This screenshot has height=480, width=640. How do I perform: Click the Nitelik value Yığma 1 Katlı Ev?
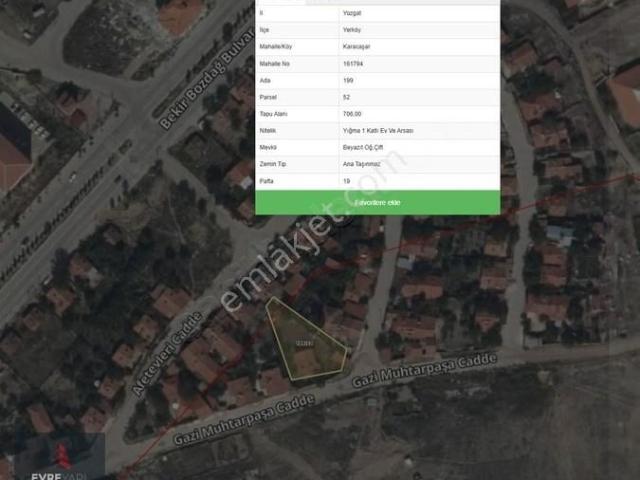tap(378, 131)
